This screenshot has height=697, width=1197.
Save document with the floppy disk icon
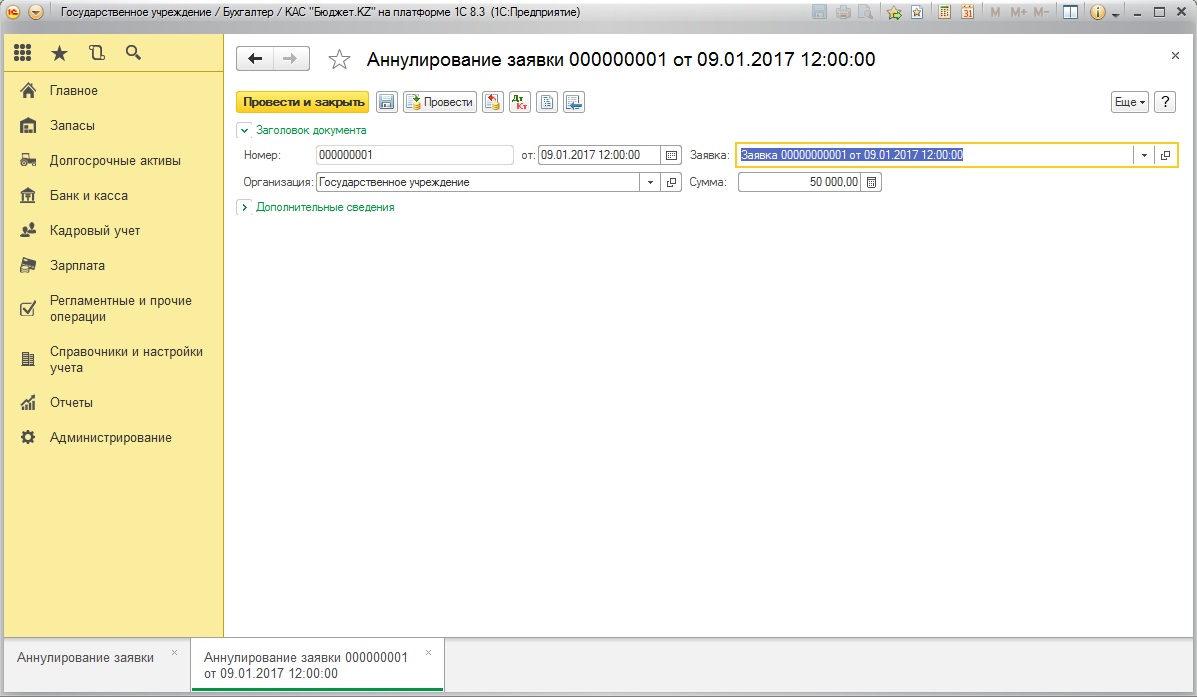(x=387, y=102)
